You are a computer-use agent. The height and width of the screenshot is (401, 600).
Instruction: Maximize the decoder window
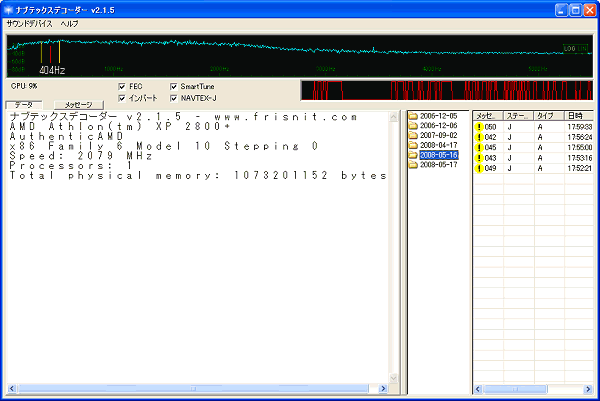click(x=575, y=10)
